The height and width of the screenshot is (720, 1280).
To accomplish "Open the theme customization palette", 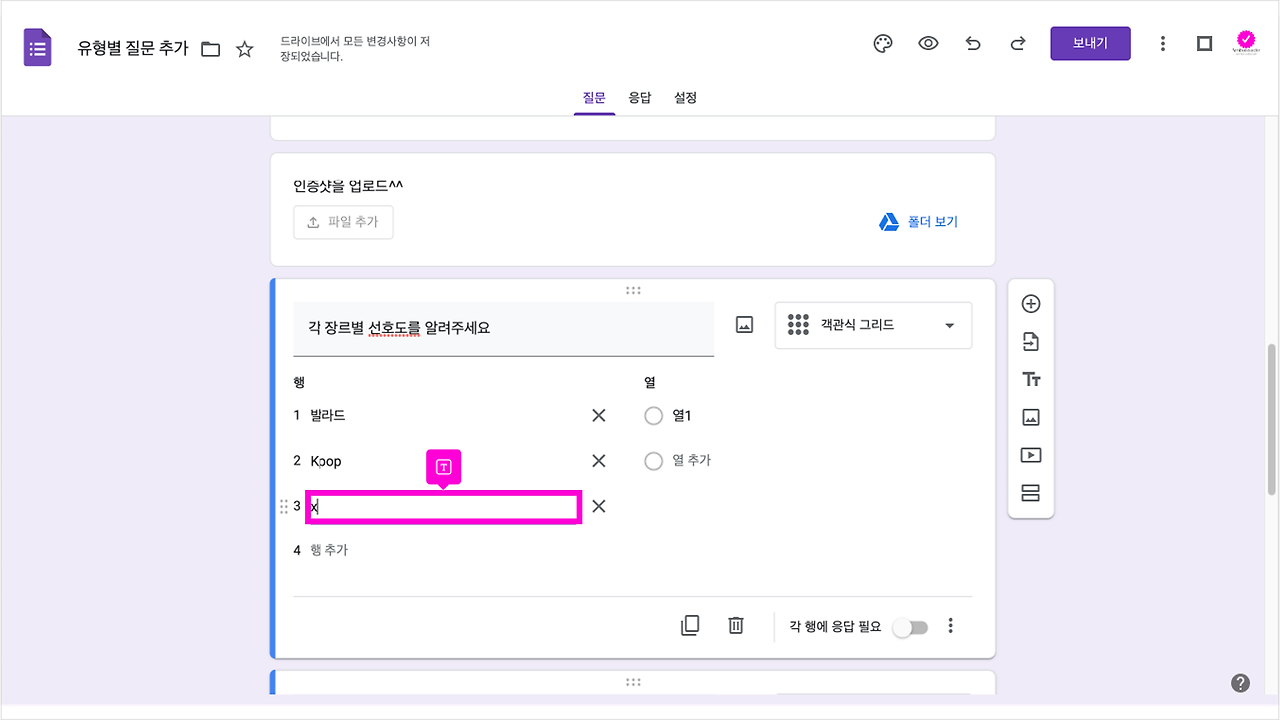I will (882, 43).
